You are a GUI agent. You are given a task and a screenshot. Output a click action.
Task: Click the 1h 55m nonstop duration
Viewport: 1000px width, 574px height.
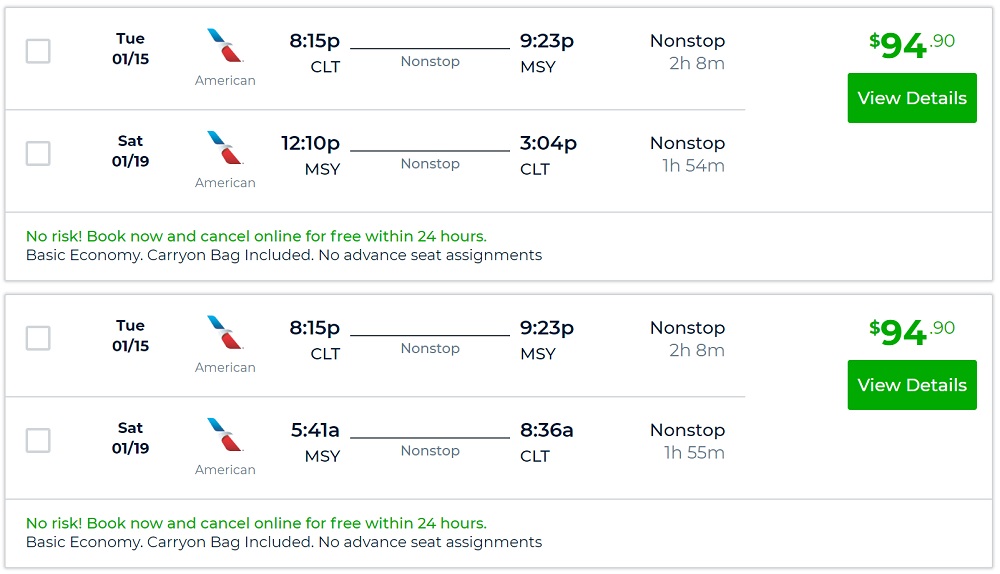pyautogui.click(x=694, y=453)
